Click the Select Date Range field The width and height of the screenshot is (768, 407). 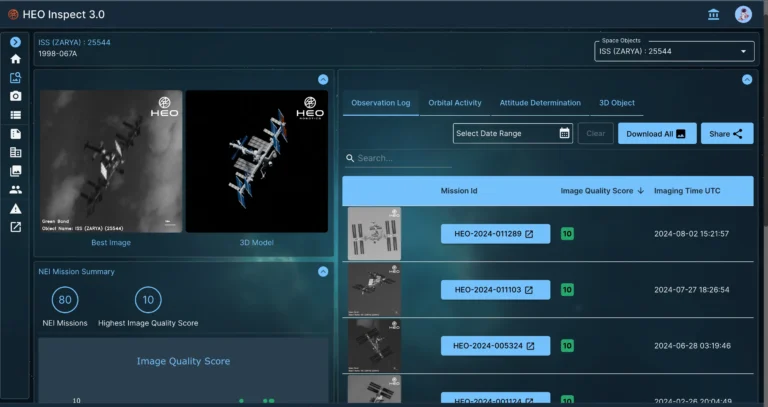click(x=512, y=133)
